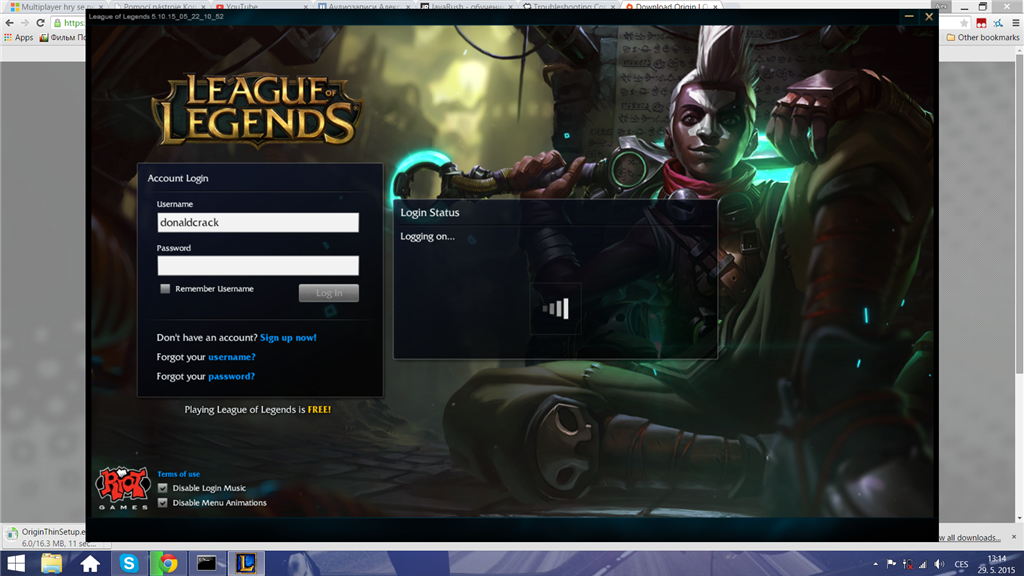1024x576 pixels.
Task: Change the CES keyboard language indicator
Action: (961, 564)
